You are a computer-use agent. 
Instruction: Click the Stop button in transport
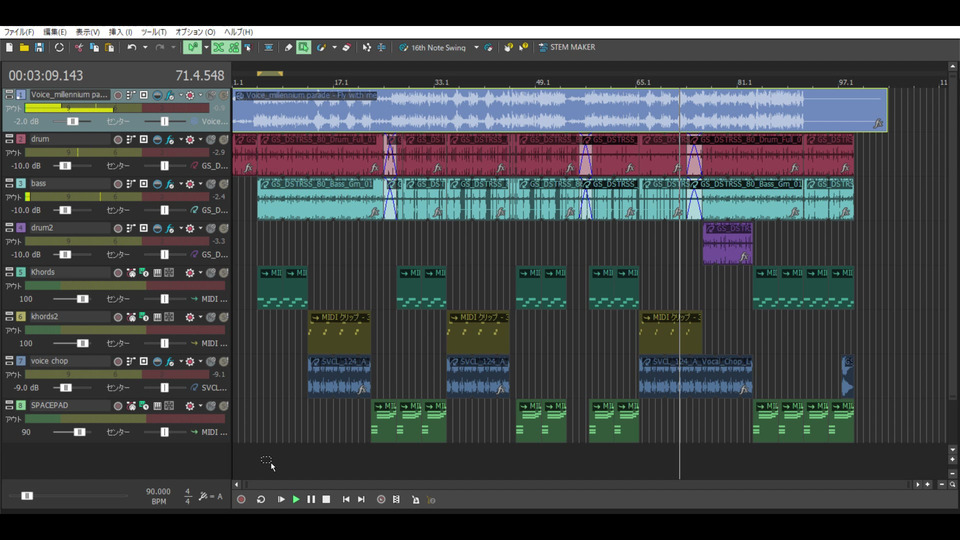click(x=326, y=499)
